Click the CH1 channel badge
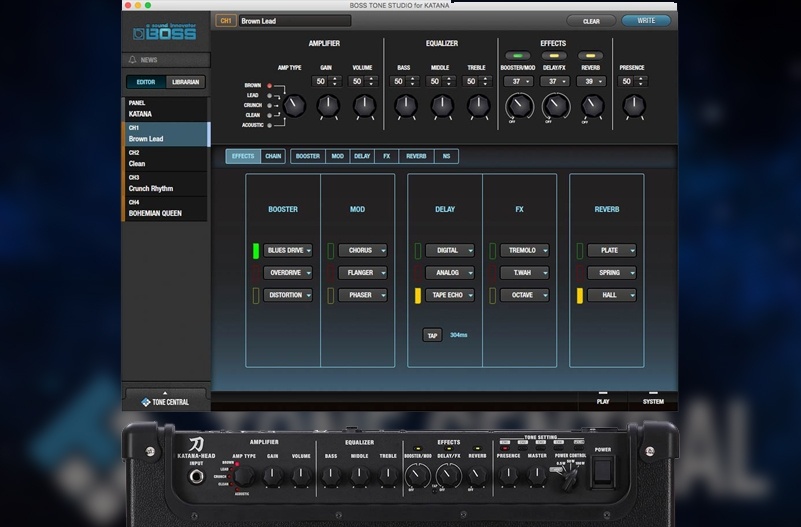Image resolution: width=801 pixels, height=527 pixels. pyautogui.click(x=226, y=21)
